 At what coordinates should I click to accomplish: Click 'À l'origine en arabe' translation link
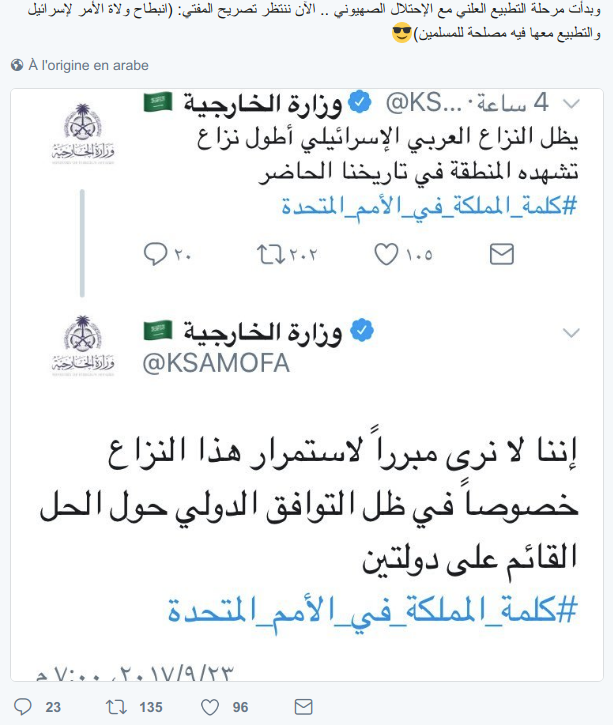[88, 65]
